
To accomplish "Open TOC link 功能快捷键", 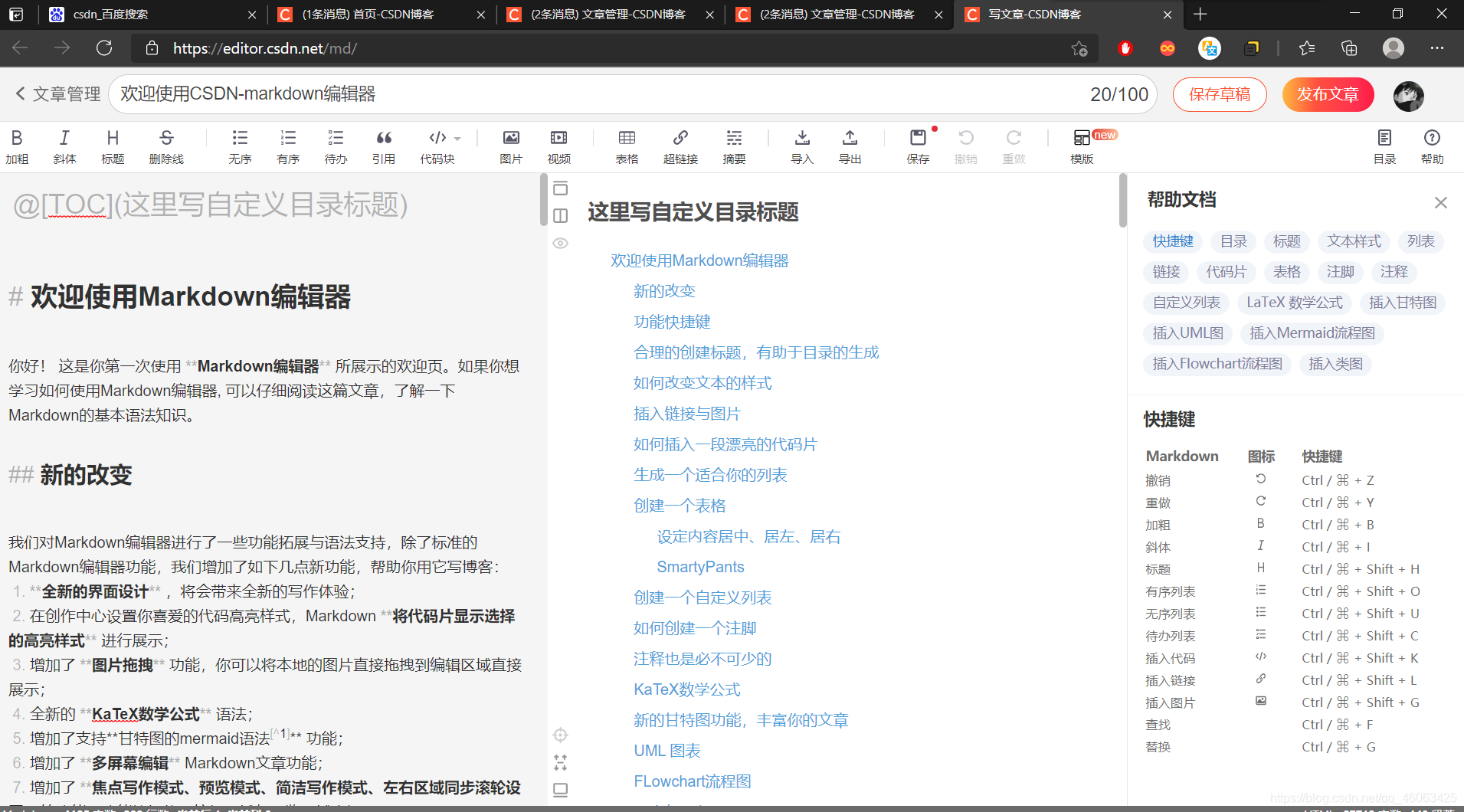I will click(x=672, y=322).
